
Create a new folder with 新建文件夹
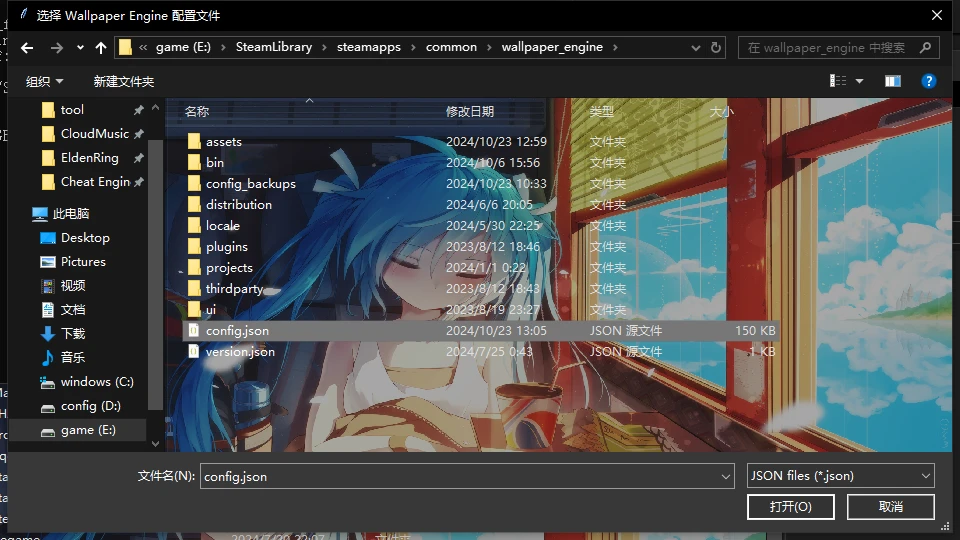tap(124, 81)
